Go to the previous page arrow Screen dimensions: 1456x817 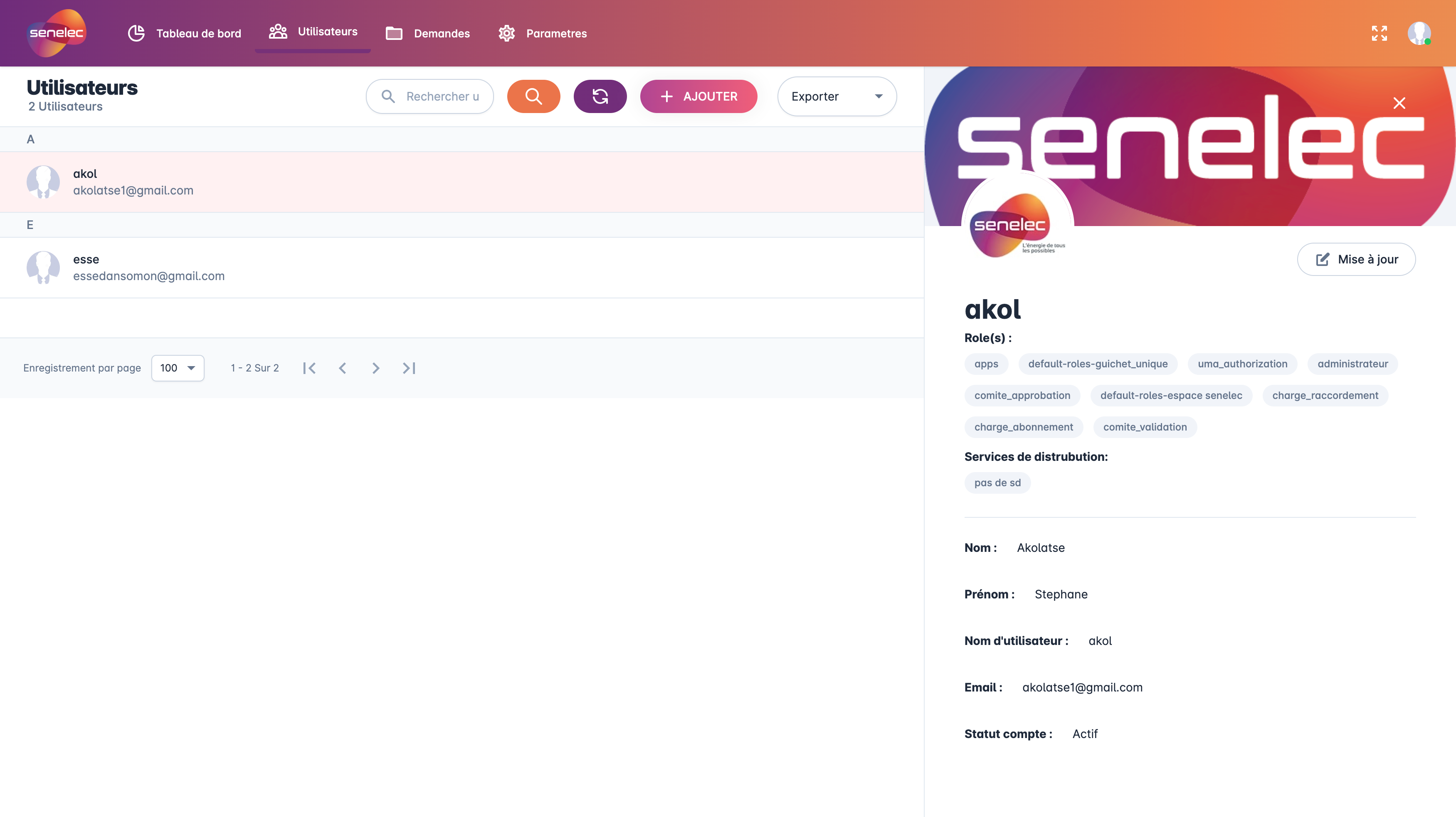click(x=343, y=368)
